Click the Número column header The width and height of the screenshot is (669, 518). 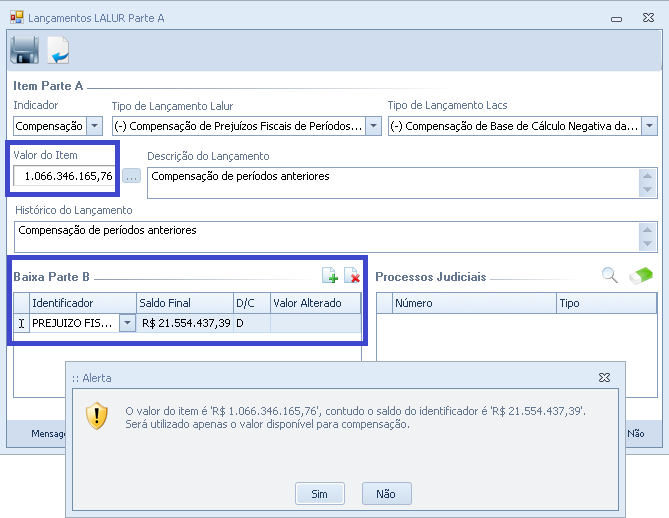tap(474, 303)
